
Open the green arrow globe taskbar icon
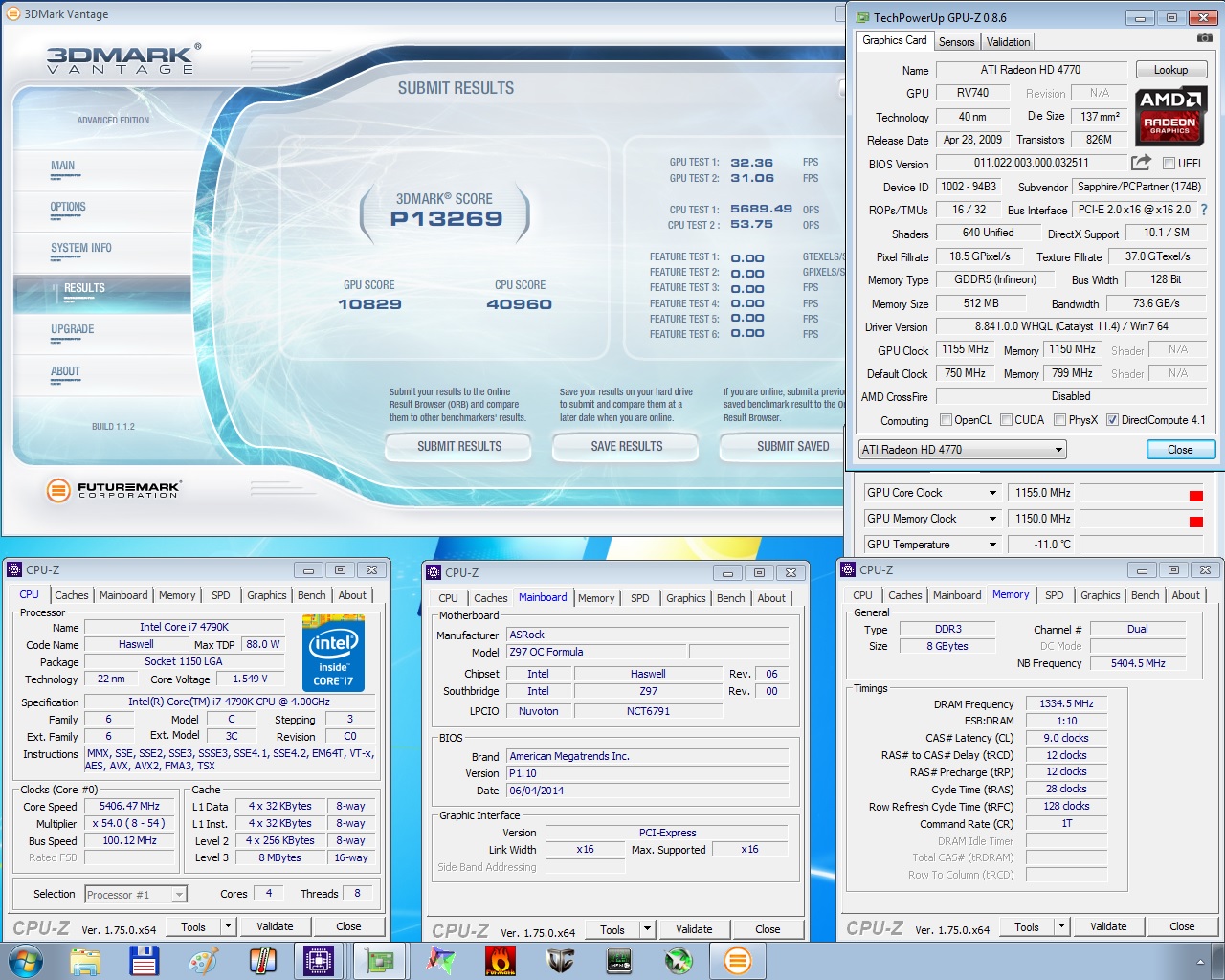pos(679,961)
